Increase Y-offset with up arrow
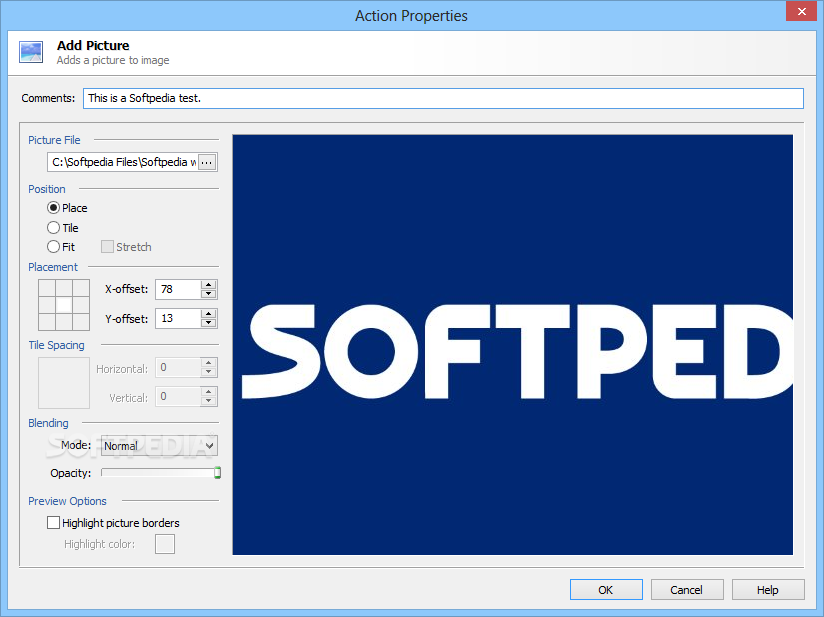This screenshot has height=617, width=824. [209, 314]
